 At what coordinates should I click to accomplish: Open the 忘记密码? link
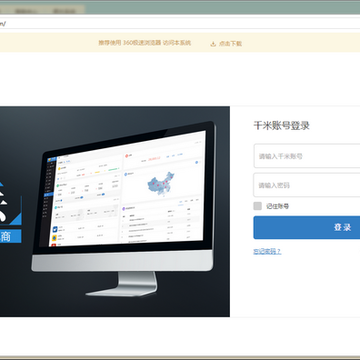click(267, 252)
